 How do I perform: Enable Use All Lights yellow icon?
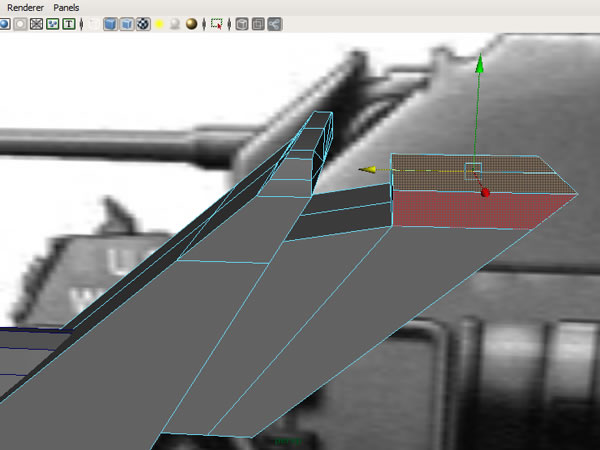coord(160,24)
